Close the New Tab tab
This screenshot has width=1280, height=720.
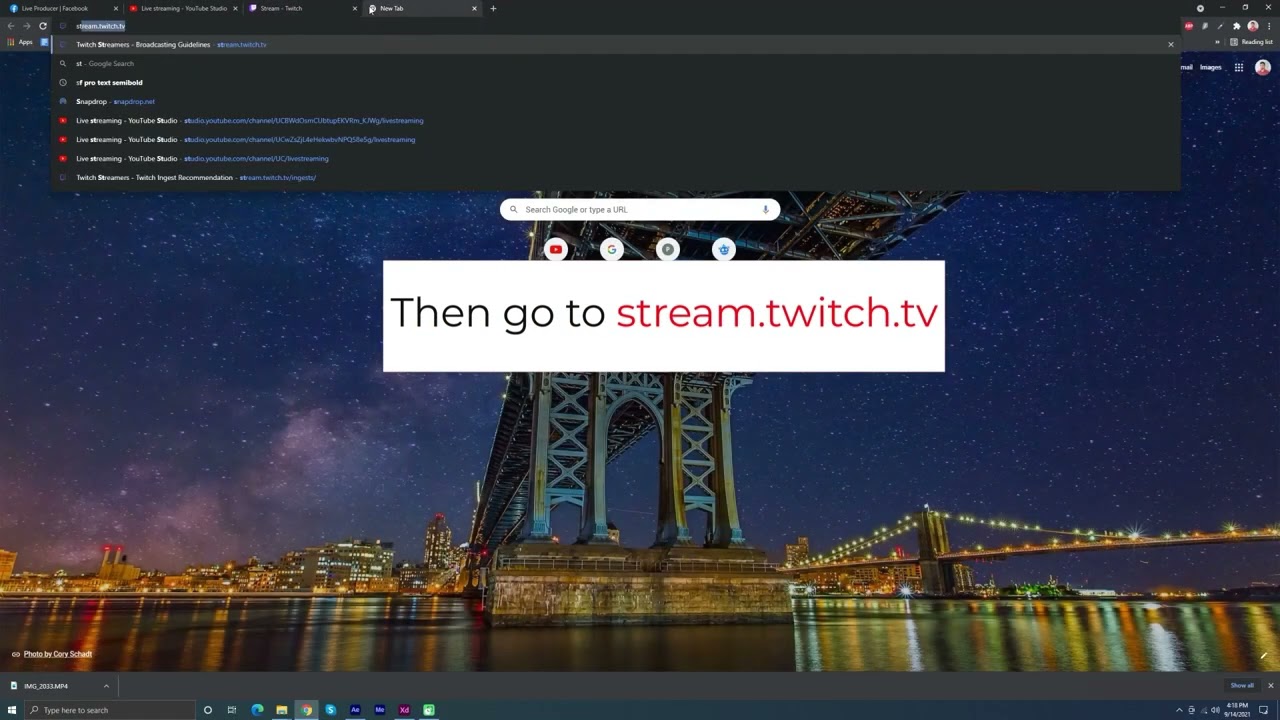(474, 8)
